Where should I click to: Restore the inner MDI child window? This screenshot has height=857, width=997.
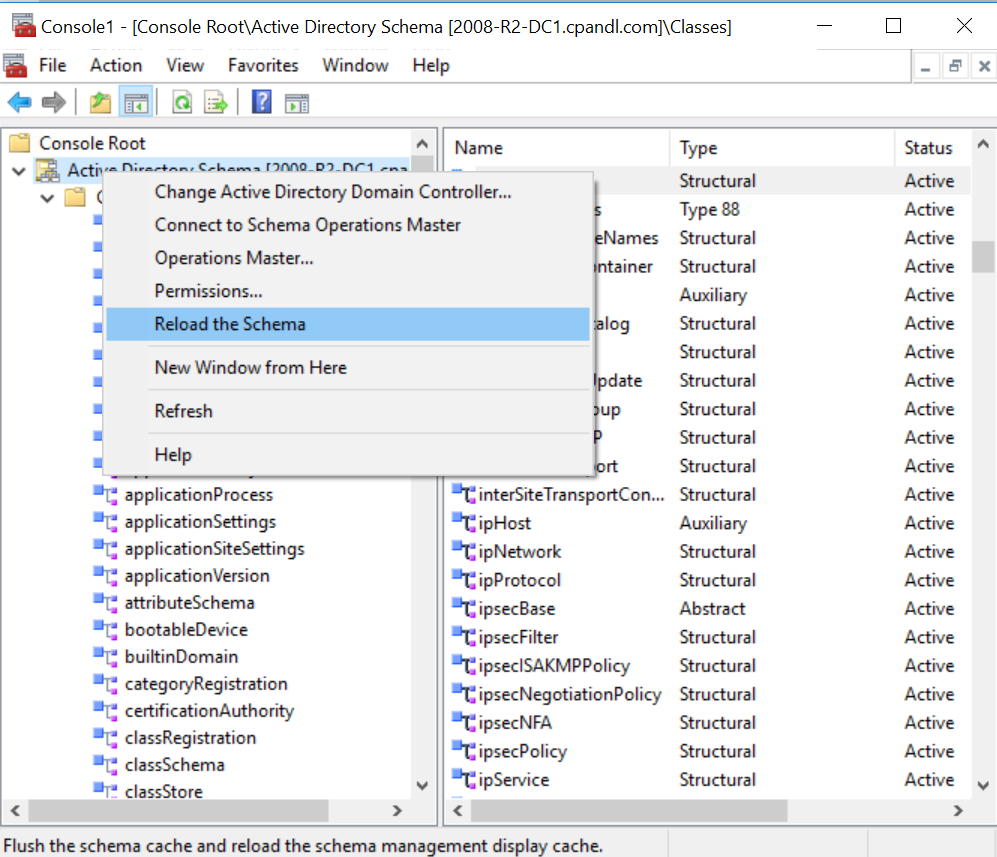click(955, 66)
